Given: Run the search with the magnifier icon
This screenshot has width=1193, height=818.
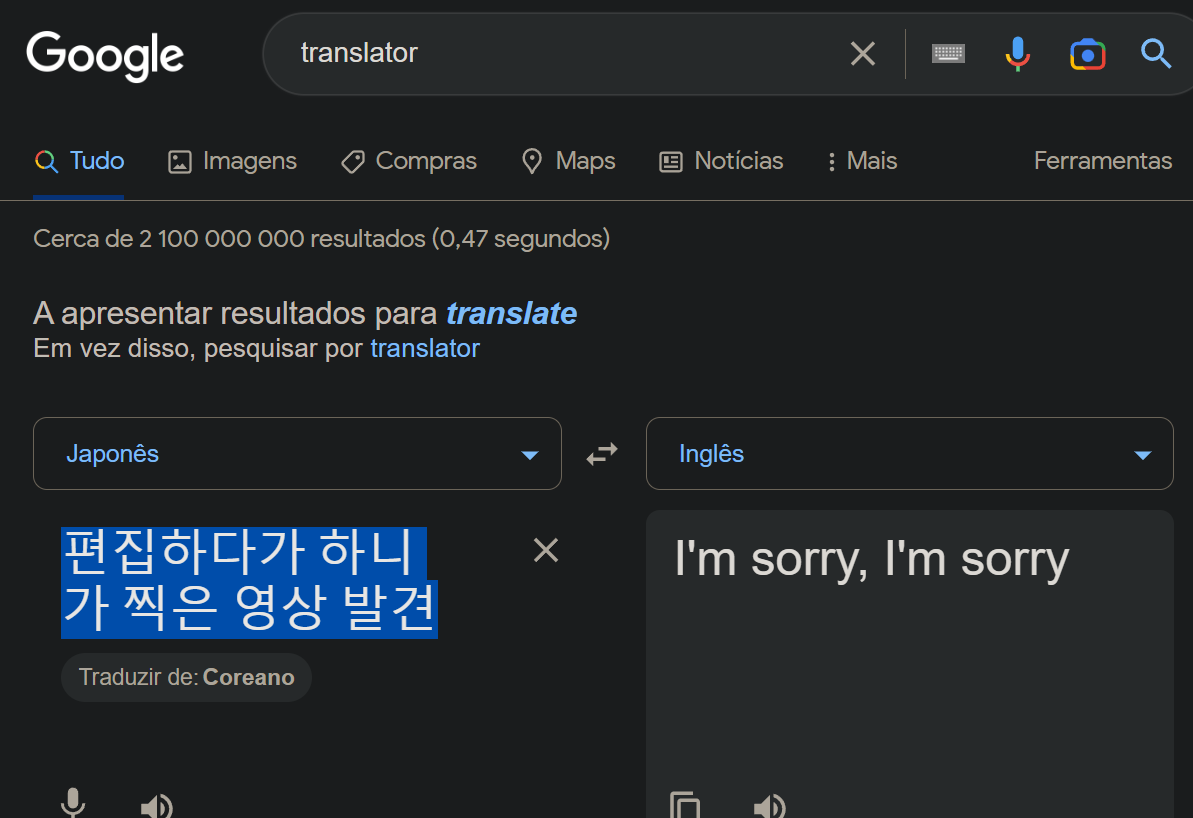Looking at the screenshot, I should tap(1156, 53).
